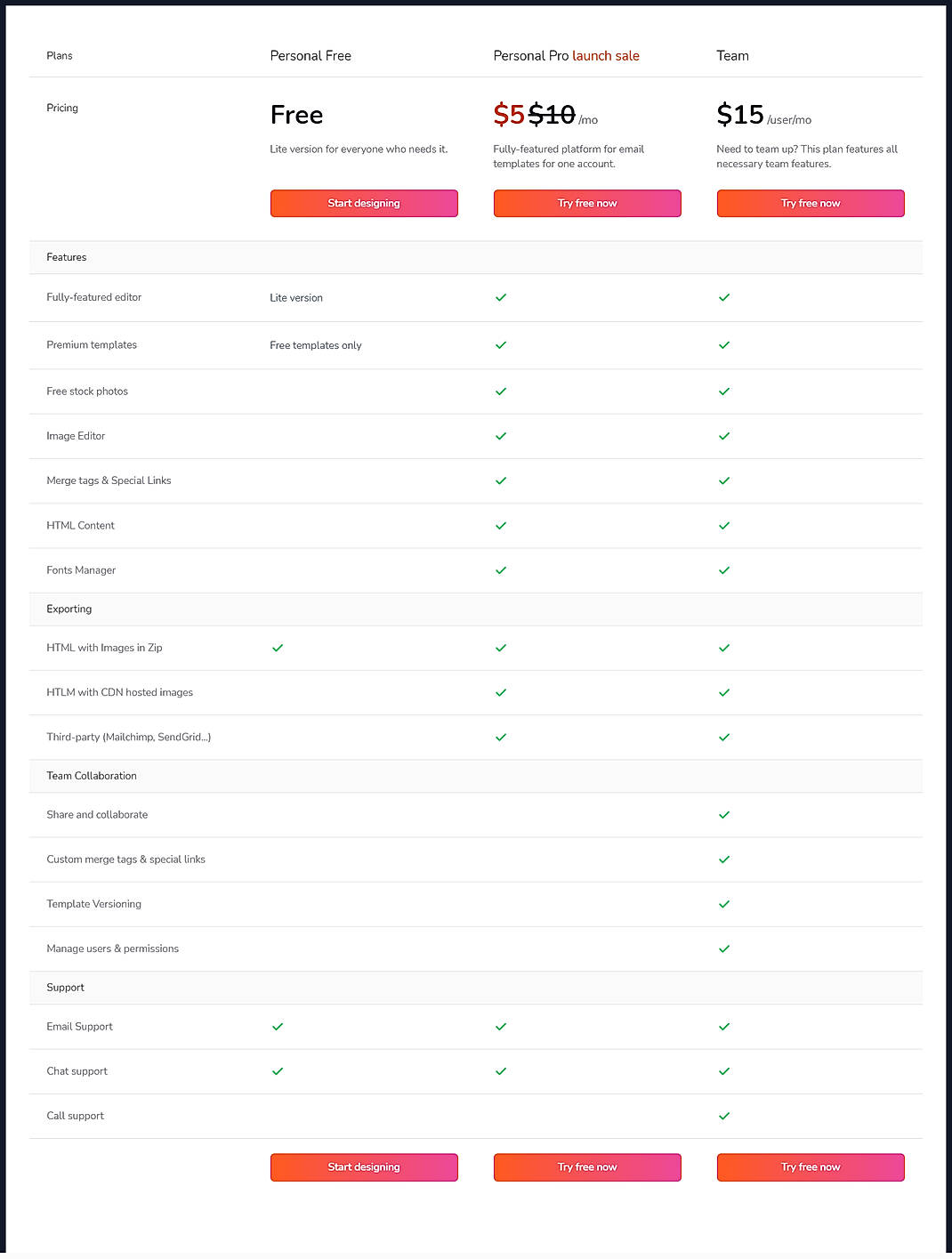Toggle the Email Support checkmark under Personal Pro
This screenshot has height=1259, width=952.
[500, 1026]
